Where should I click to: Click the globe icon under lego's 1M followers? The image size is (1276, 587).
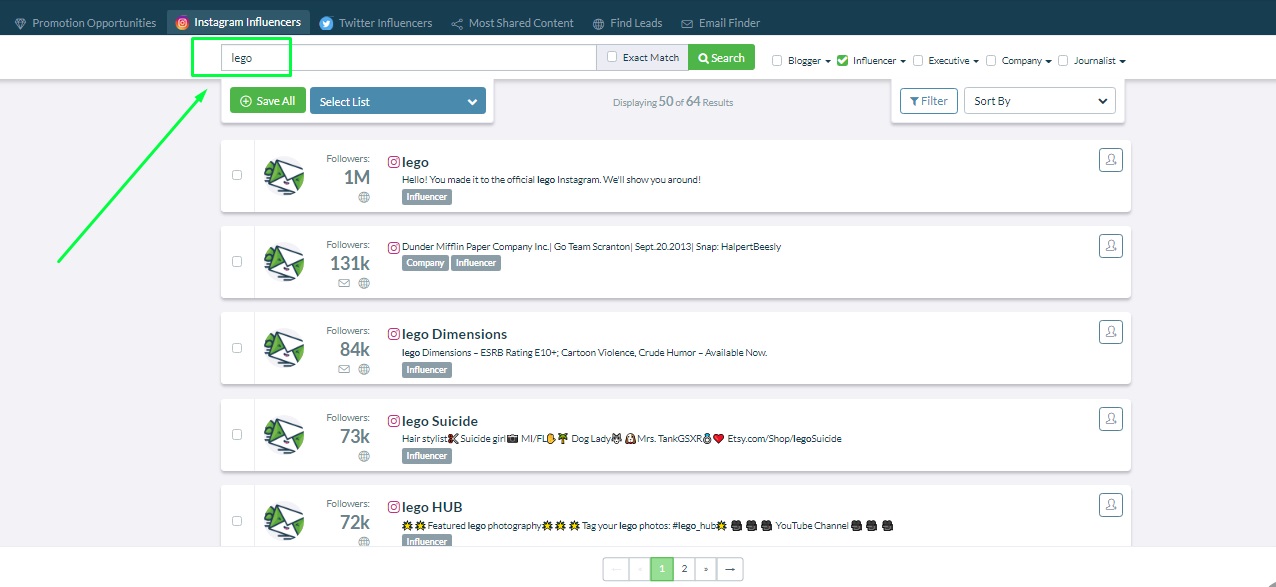click(364, 197)
